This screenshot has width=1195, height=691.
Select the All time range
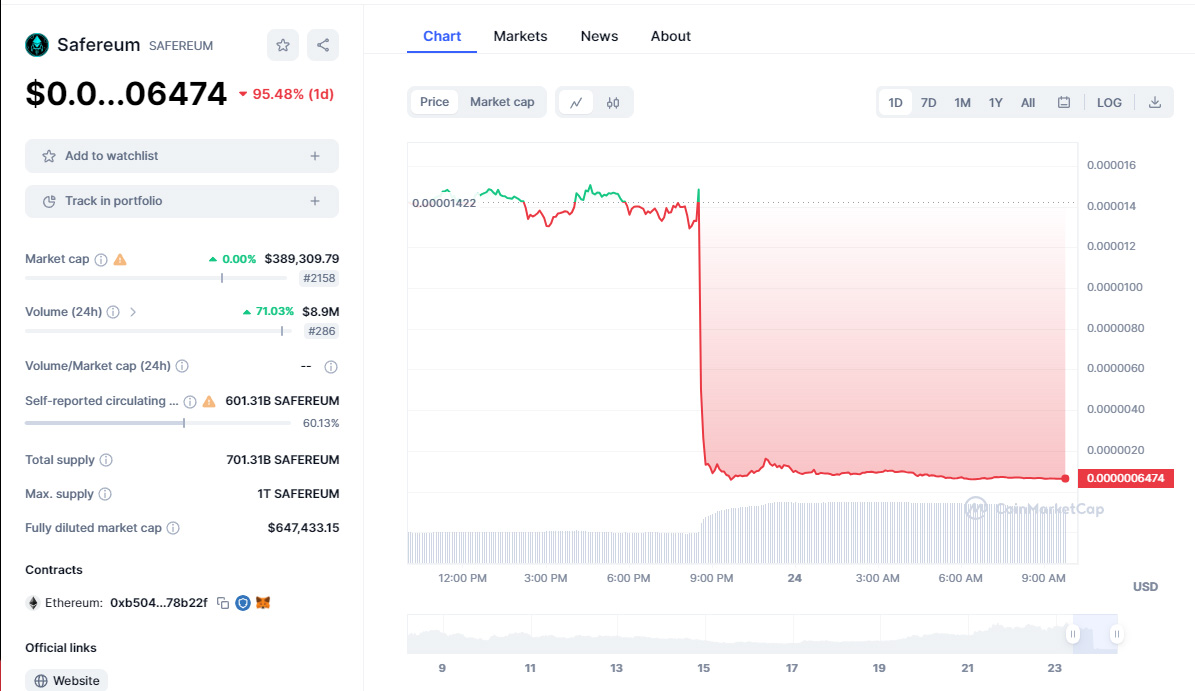pyautogui.click(x=1028, y=103)
